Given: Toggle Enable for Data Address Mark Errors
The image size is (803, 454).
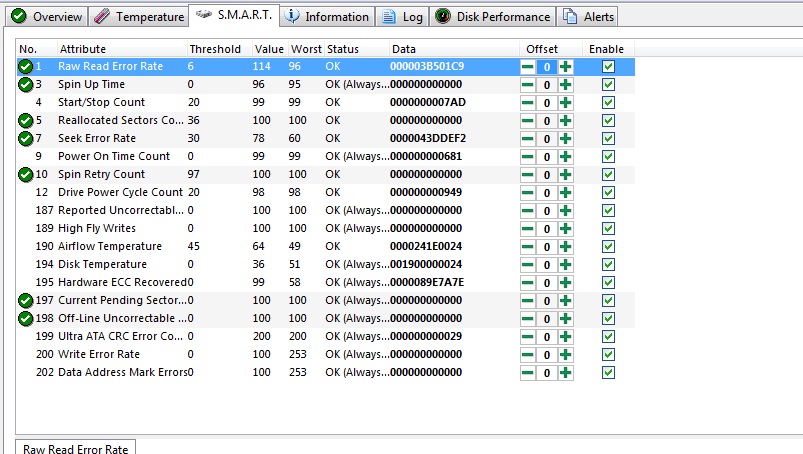Looking at the screenshot, I should (x=608, y=373).
